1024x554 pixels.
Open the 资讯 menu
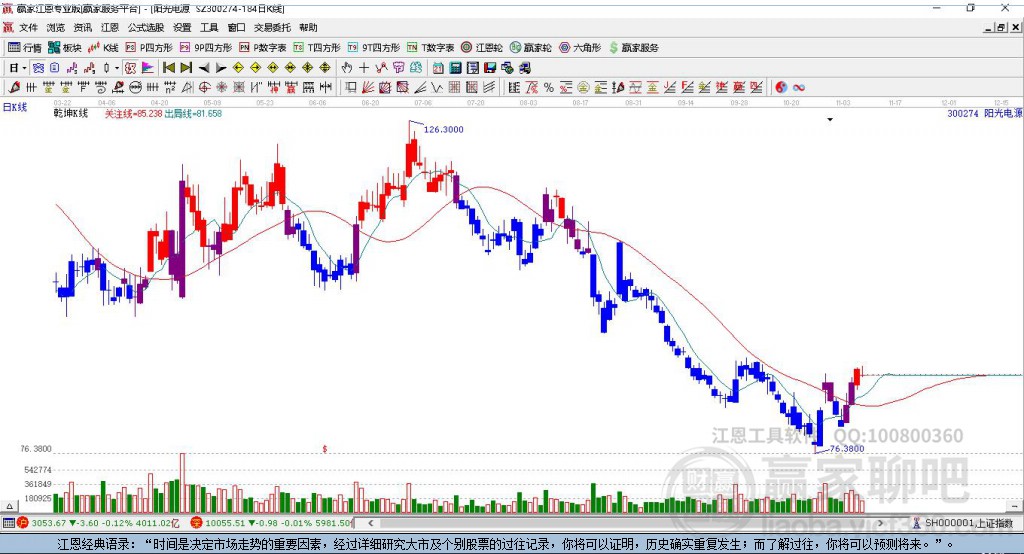coord(83,27)
